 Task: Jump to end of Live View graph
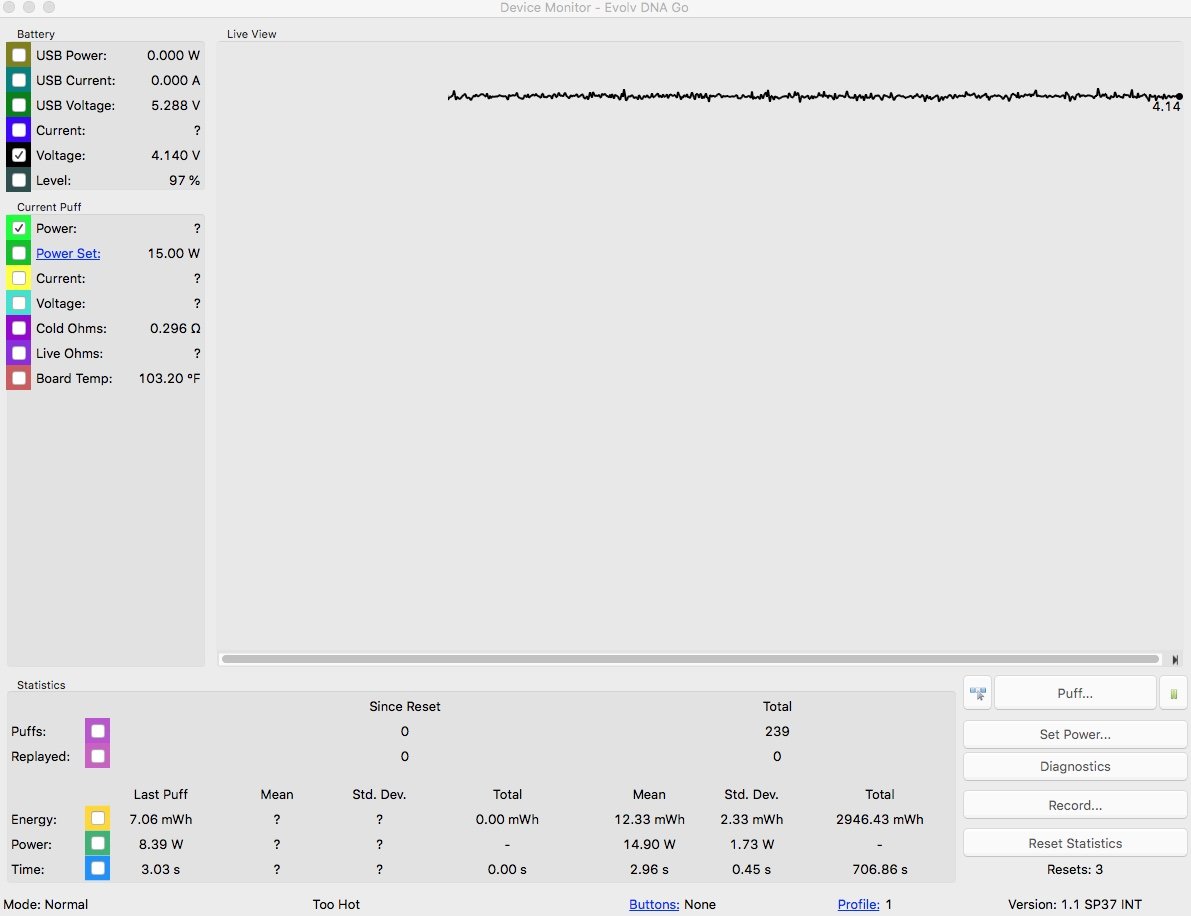1175,660
